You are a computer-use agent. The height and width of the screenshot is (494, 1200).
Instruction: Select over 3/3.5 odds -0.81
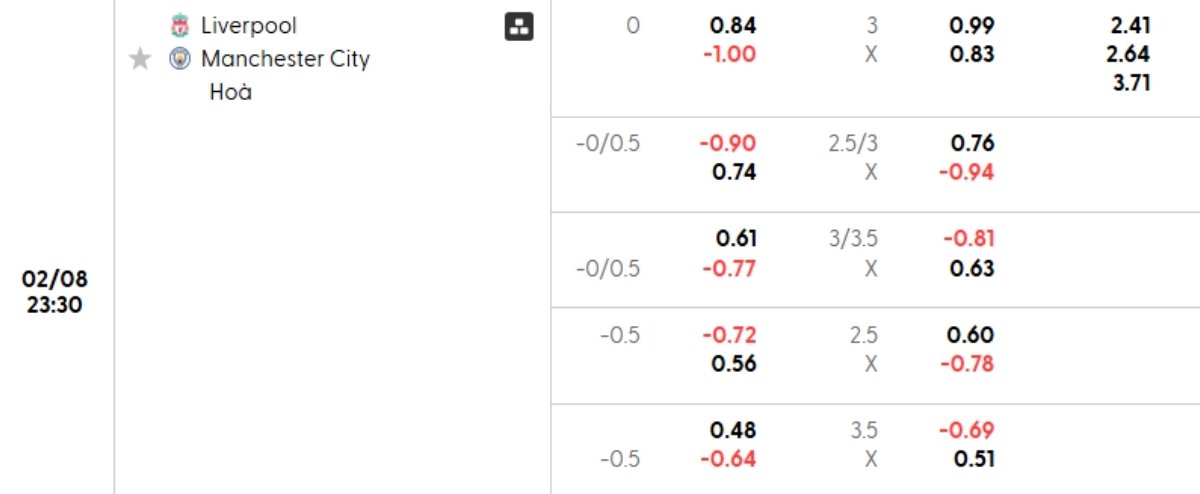[967, 239]
